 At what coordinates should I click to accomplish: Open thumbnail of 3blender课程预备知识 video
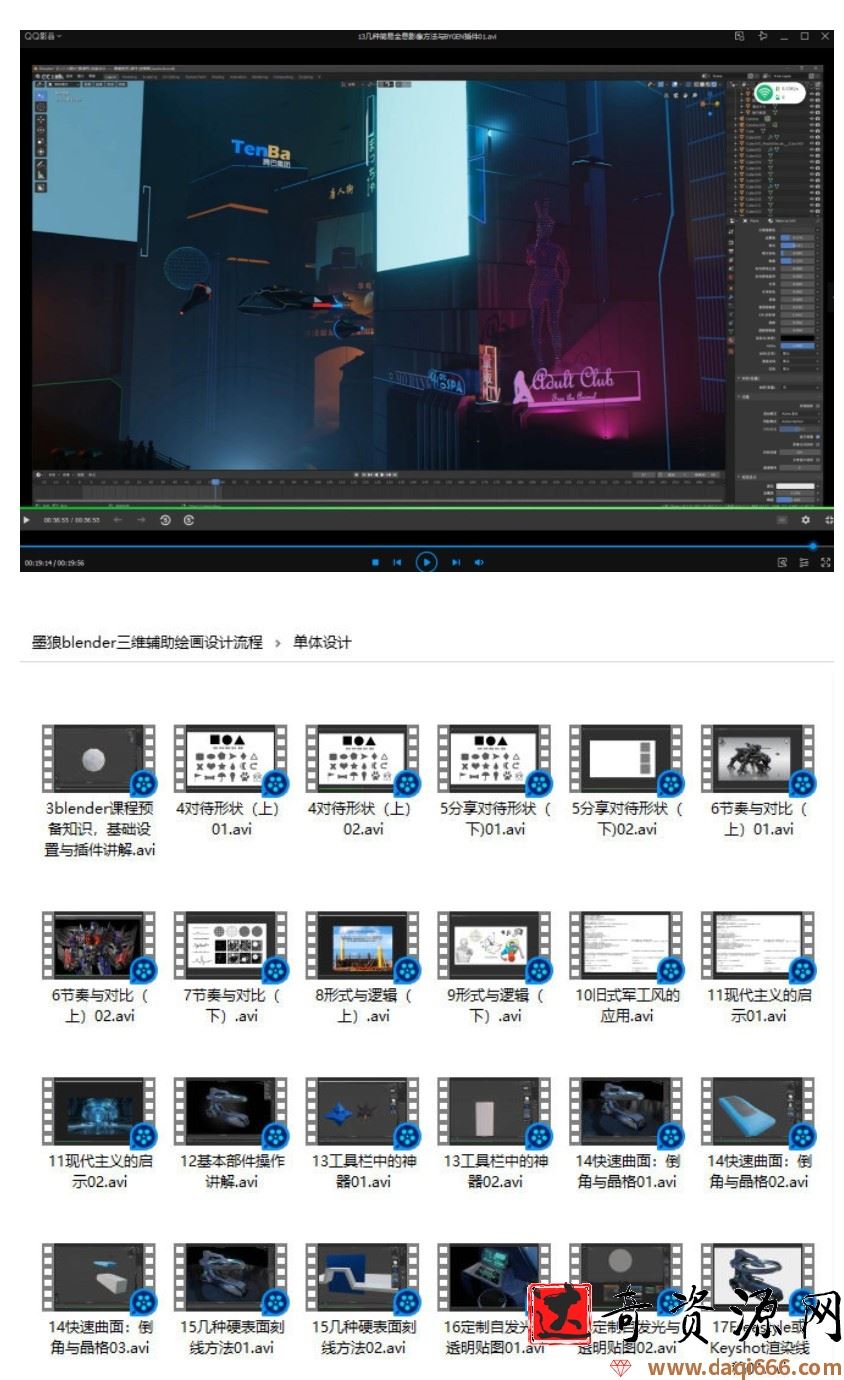point(98,760)
